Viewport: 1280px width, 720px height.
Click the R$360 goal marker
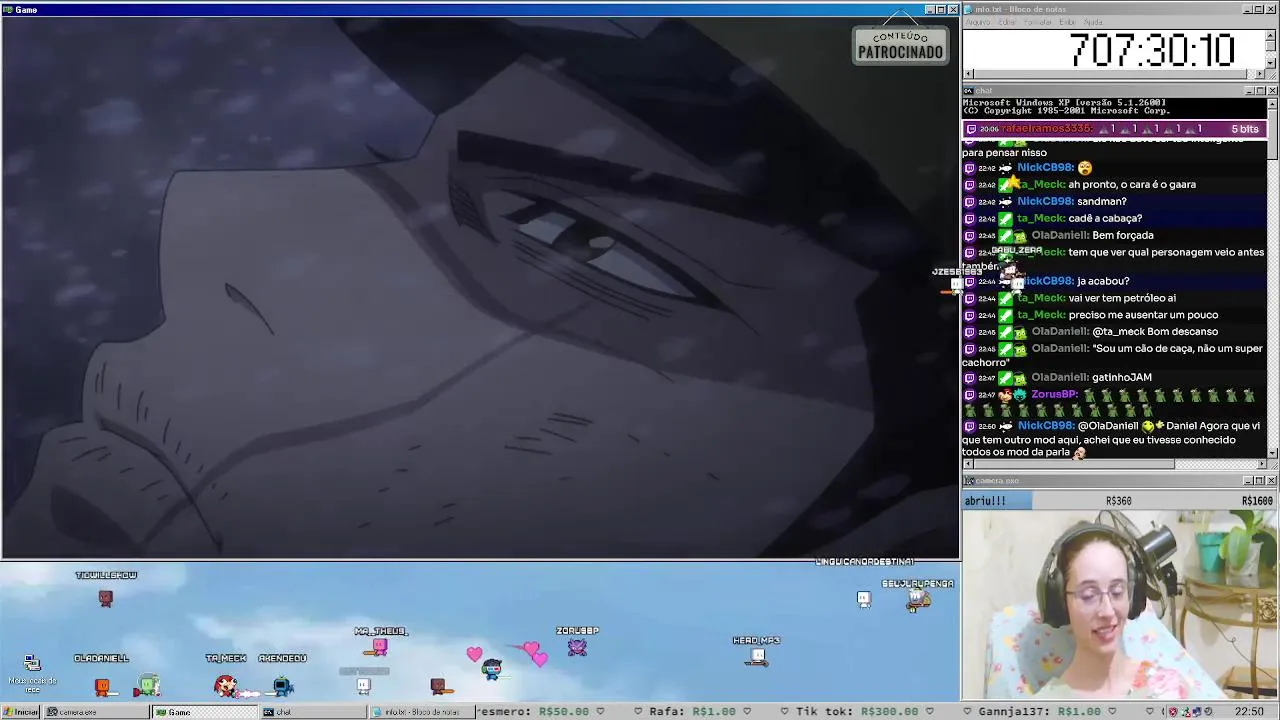(1118, 501)
